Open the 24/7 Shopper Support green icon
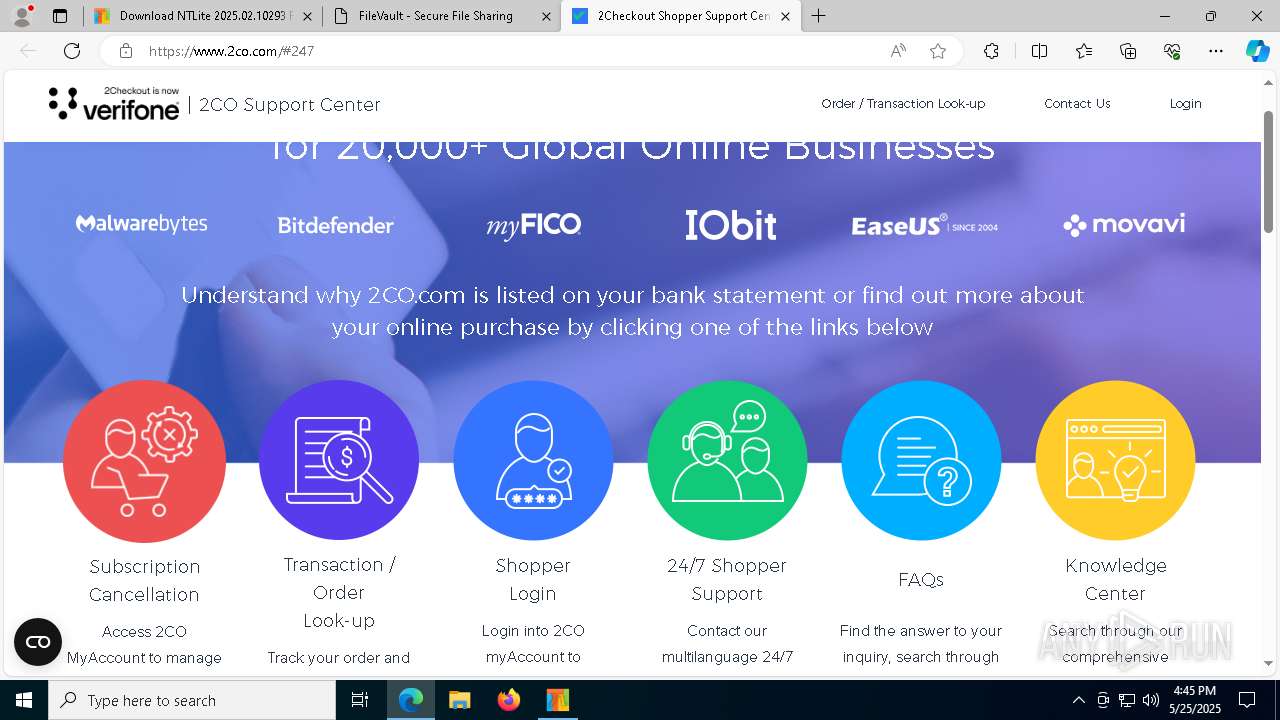The height and width of the screenshot is (720, 1280). (727, 460)
